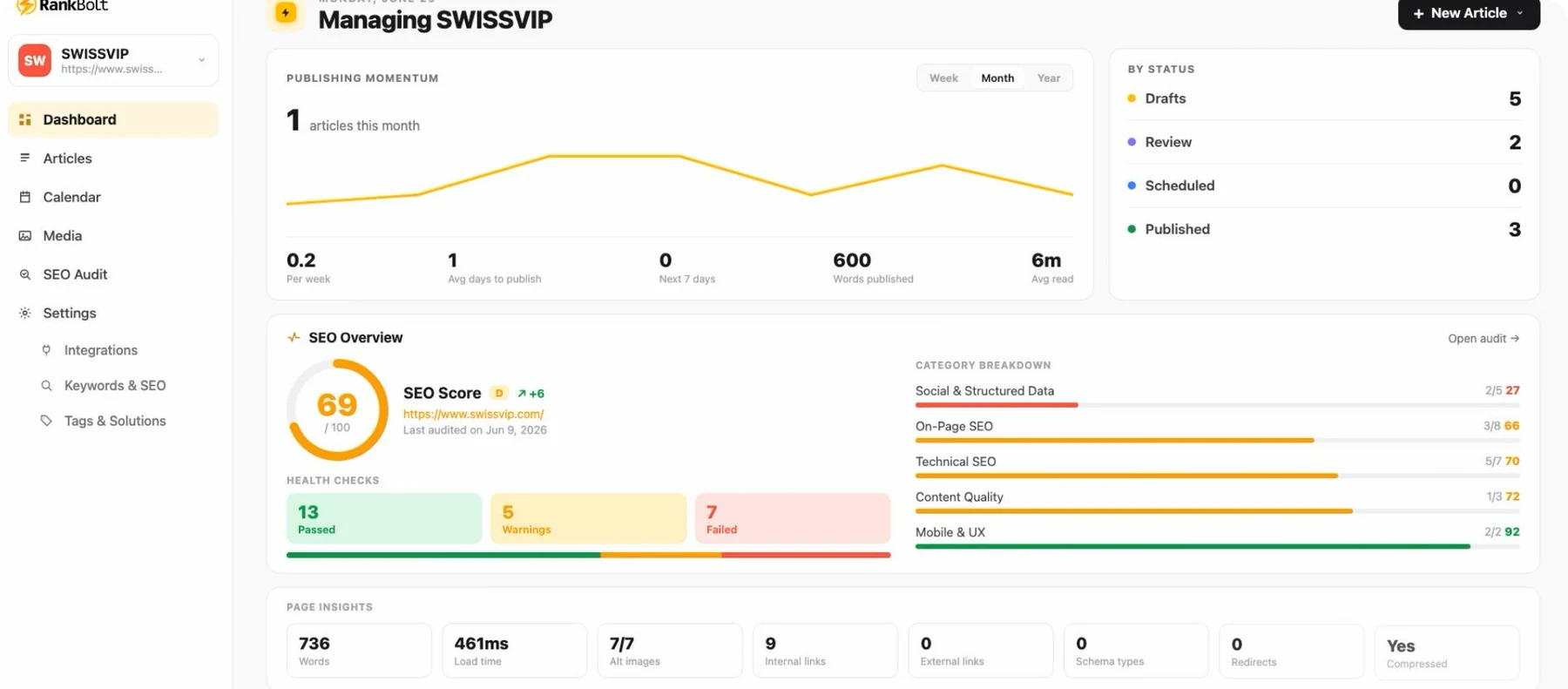Open Tags & Solutions settings

point(113,421)
